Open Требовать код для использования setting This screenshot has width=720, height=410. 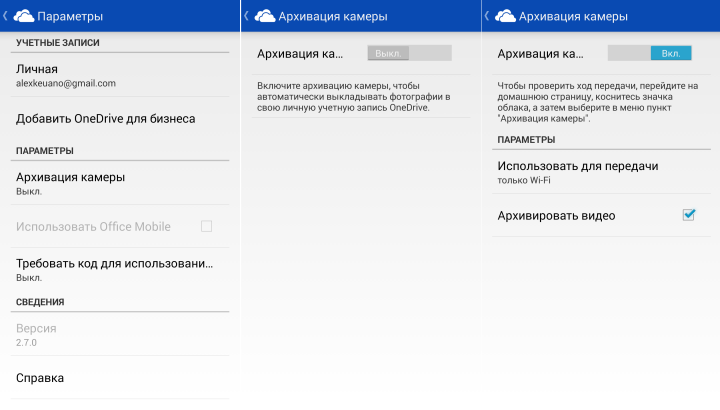click(x=115, y=270)
